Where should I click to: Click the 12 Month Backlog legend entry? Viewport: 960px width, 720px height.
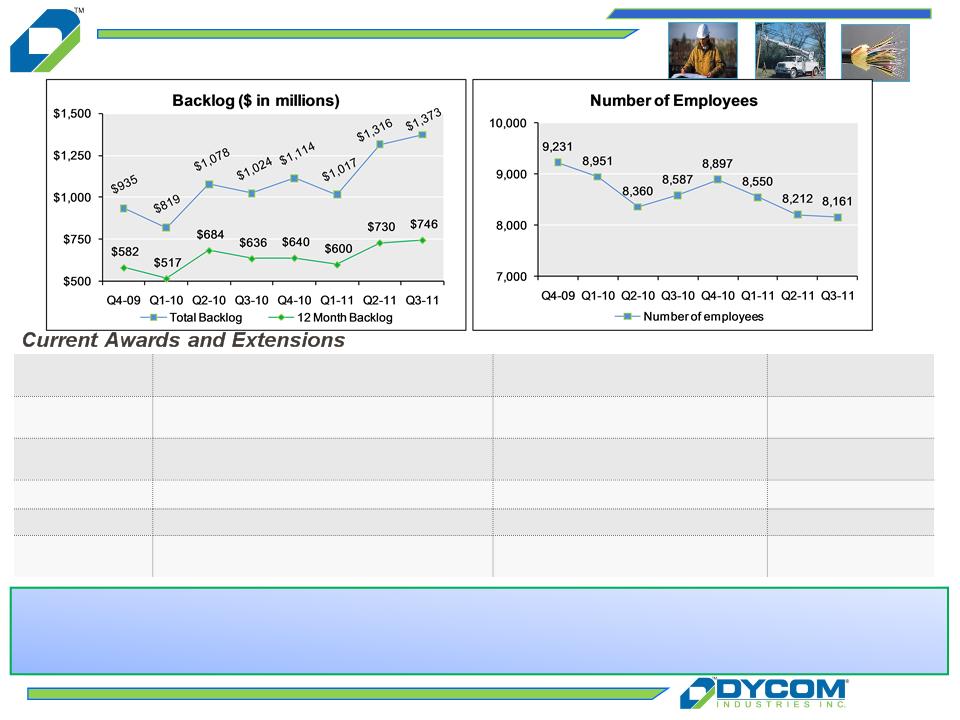(x=331, y=317)
